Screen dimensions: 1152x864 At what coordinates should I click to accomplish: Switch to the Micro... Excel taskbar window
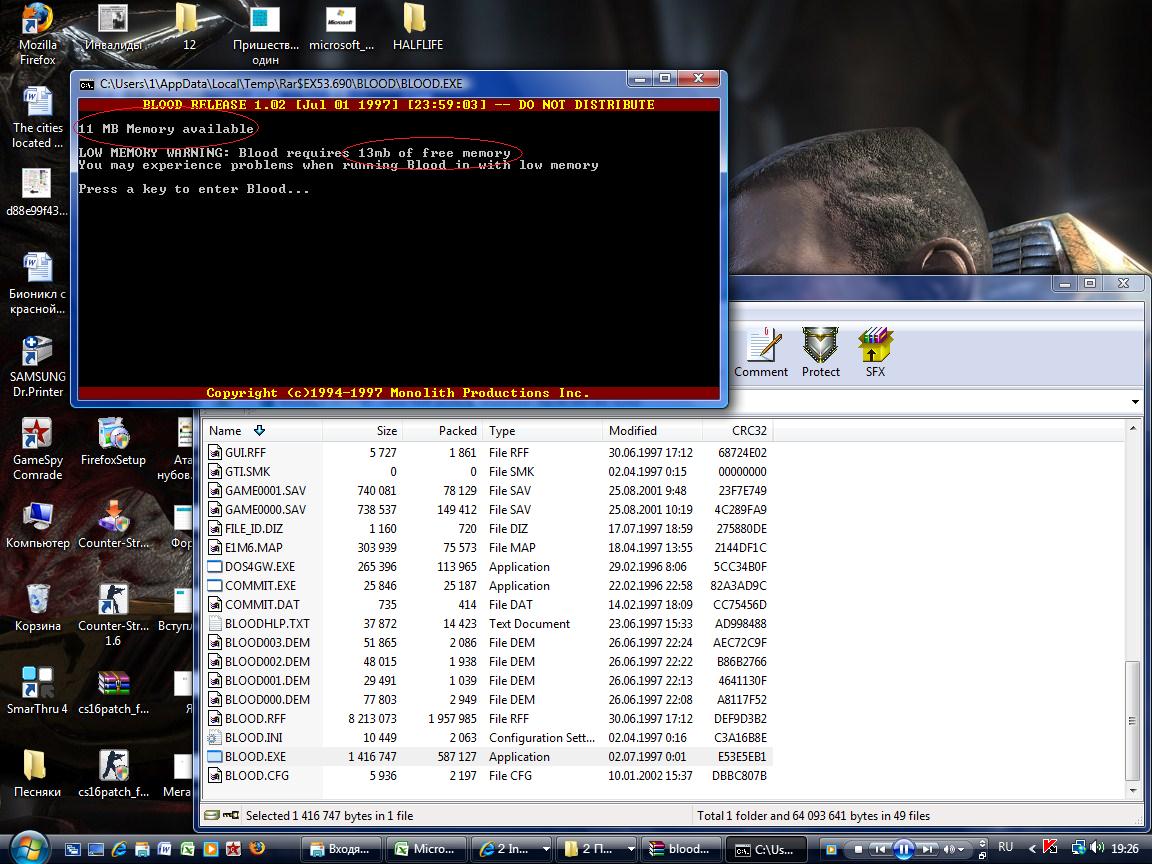[x=428, y=849]
